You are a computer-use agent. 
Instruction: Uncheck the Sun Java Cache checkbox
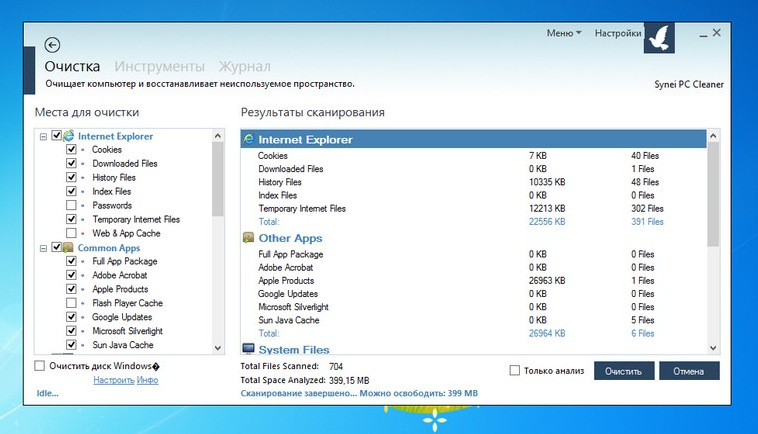click(x=71, y=345)
